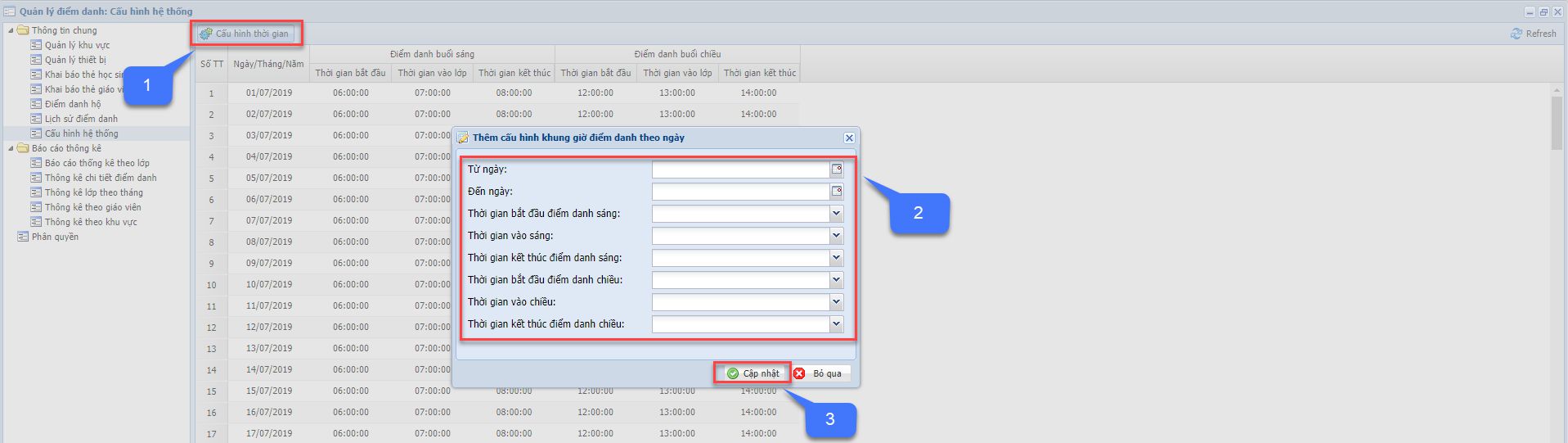Open Thời gian vào chiều dropdown list

point(836,302)
